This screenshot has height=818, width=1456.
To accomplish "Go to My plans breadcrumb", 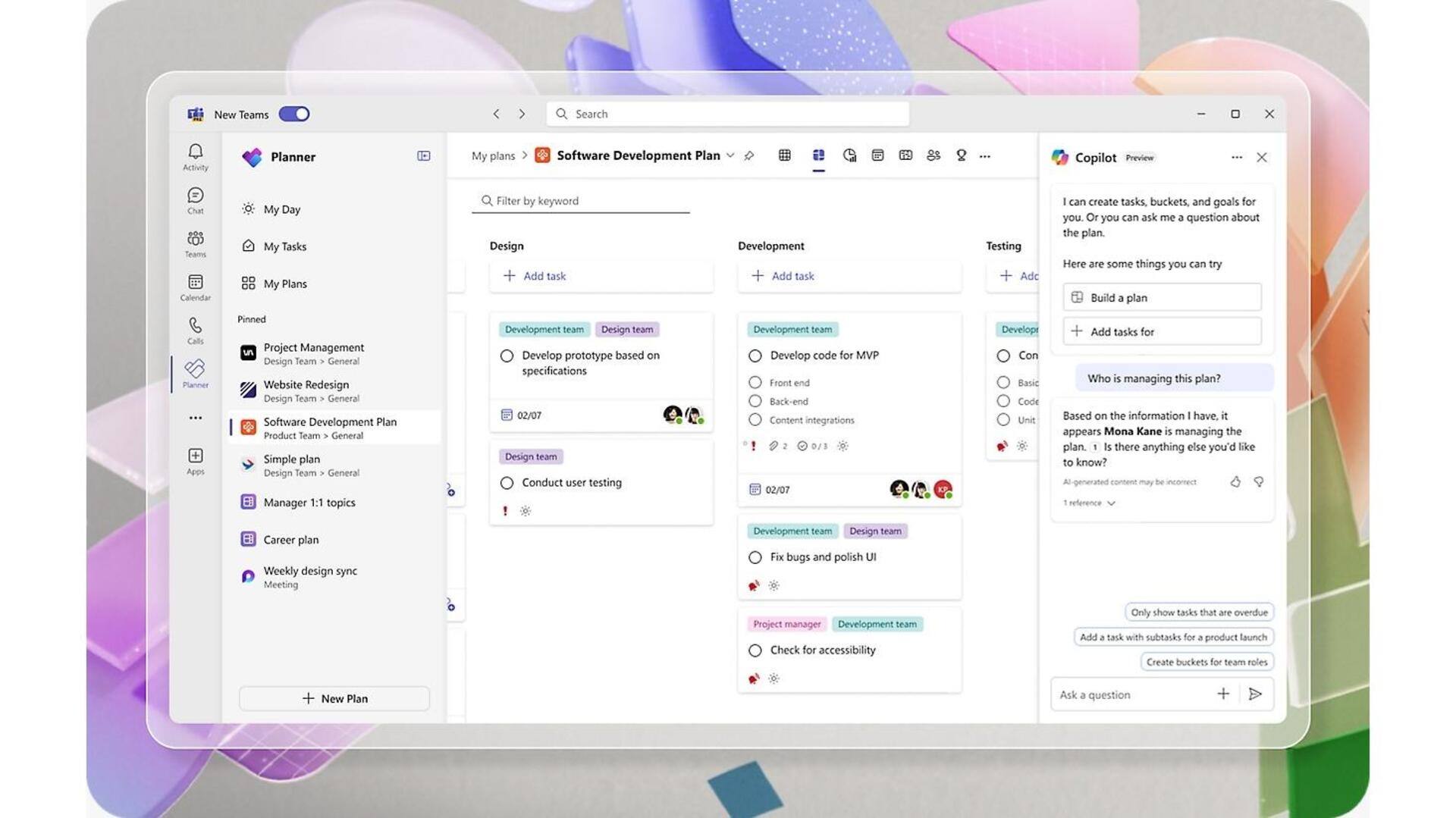I will pos(493,155).
